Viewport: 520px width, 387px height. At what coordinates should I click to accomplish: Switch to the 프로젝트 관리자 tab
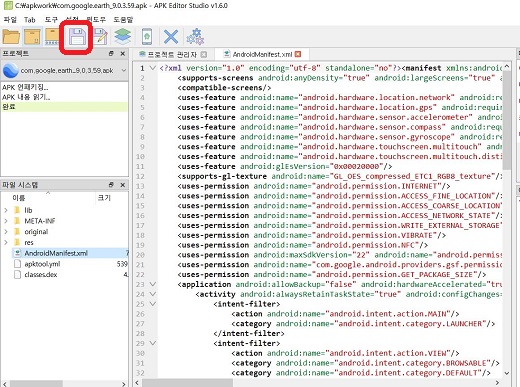click(172, 54)
